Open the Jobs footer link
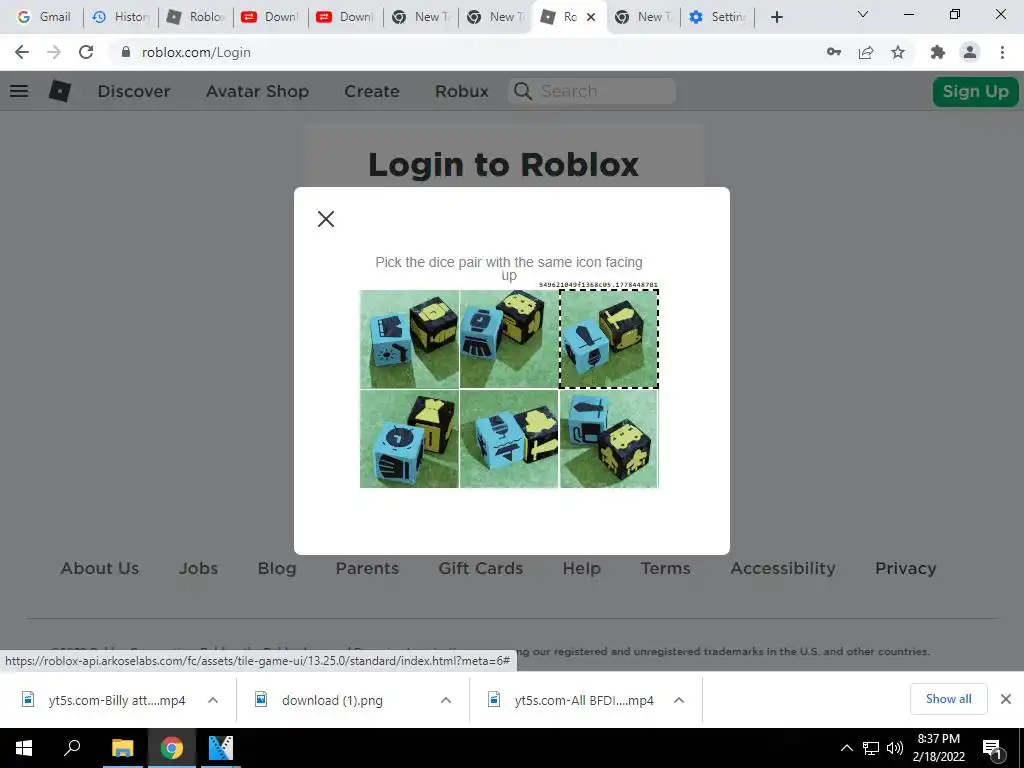The width and height of the screenshot is (1024, 768). pyautogui.click(x=198, y=568)
